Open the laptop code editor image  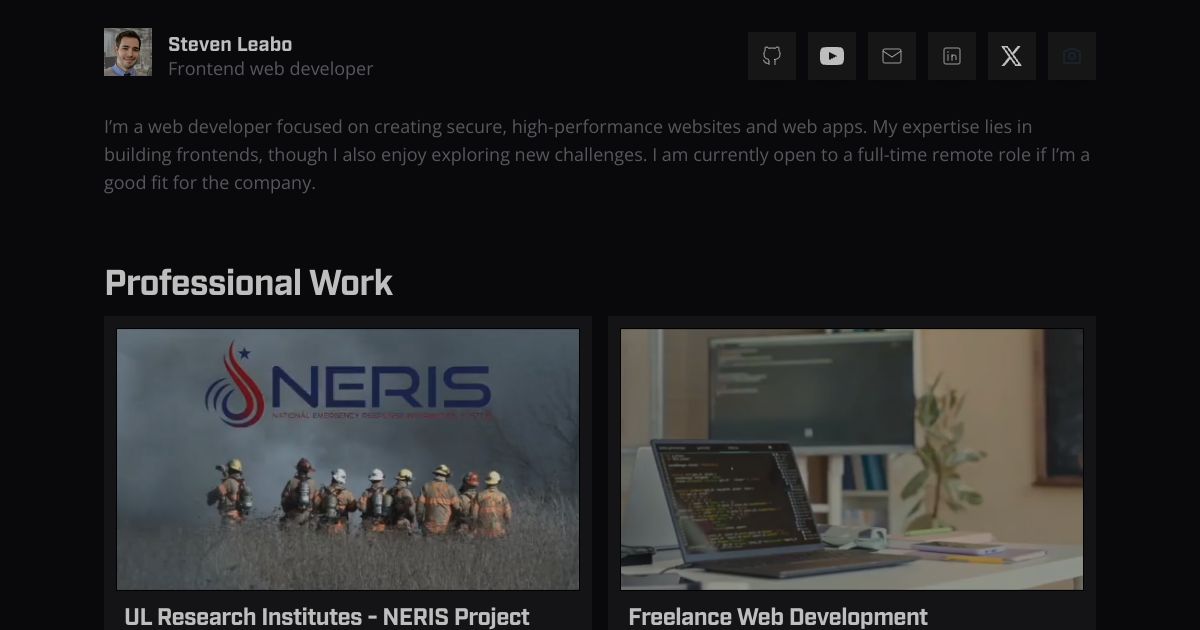(x=852, y=459)
